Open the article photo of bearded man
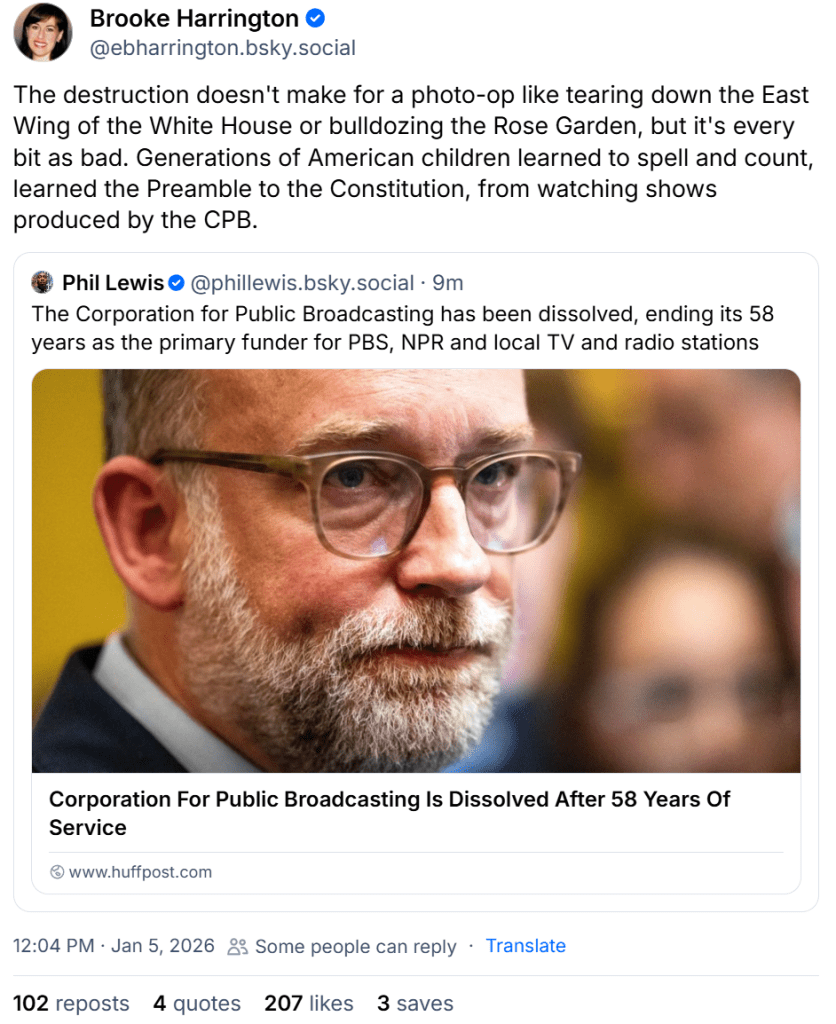This screenshot has height=1024, width=836. [x=416, y=570]
